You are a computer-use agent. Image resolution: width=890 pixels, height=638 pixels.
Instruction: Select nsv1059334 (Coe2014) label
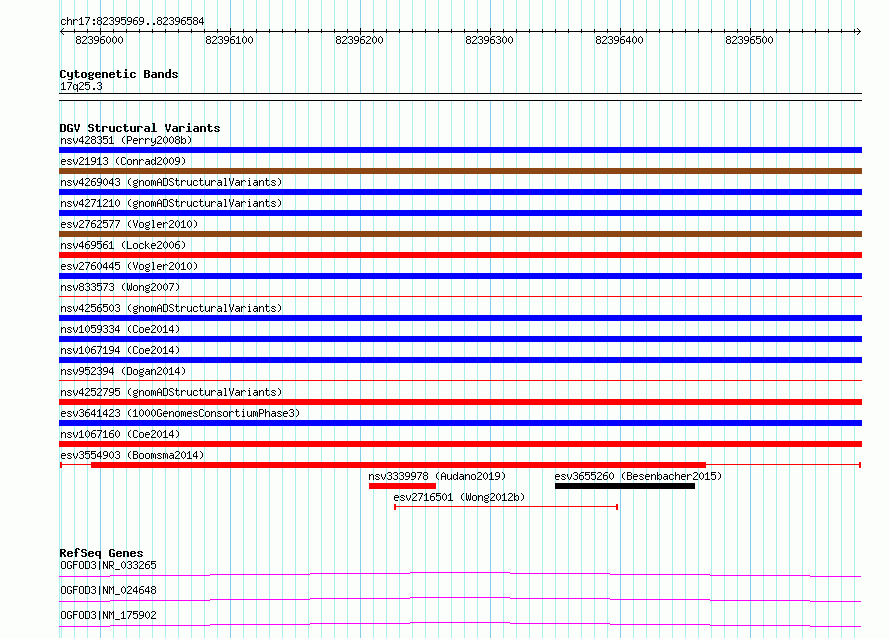(x=120, y=329)
